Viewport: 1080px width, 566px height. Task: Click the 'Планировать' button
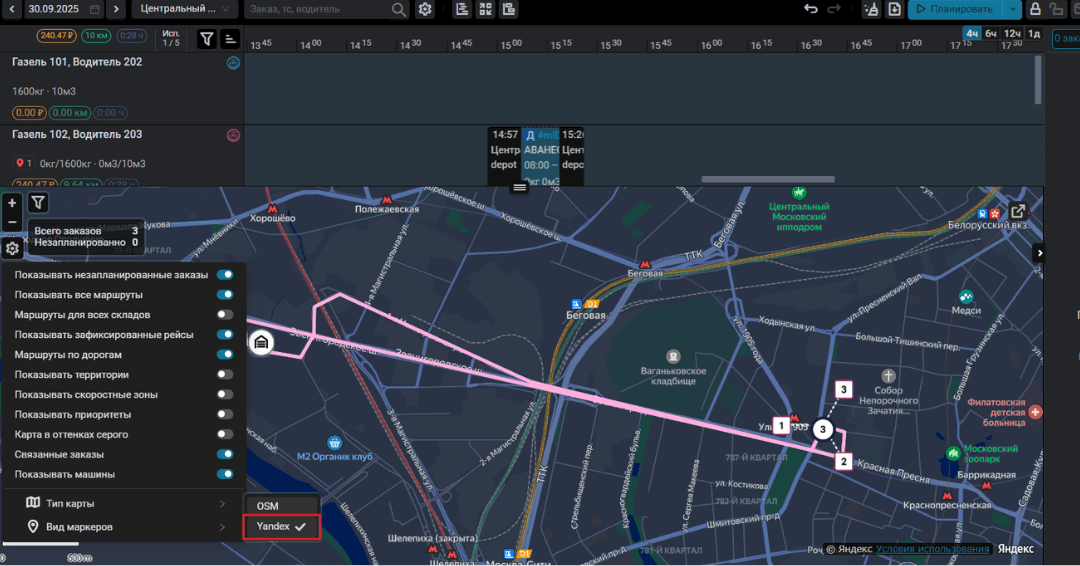pyautogui.click(x=955, y=9)
